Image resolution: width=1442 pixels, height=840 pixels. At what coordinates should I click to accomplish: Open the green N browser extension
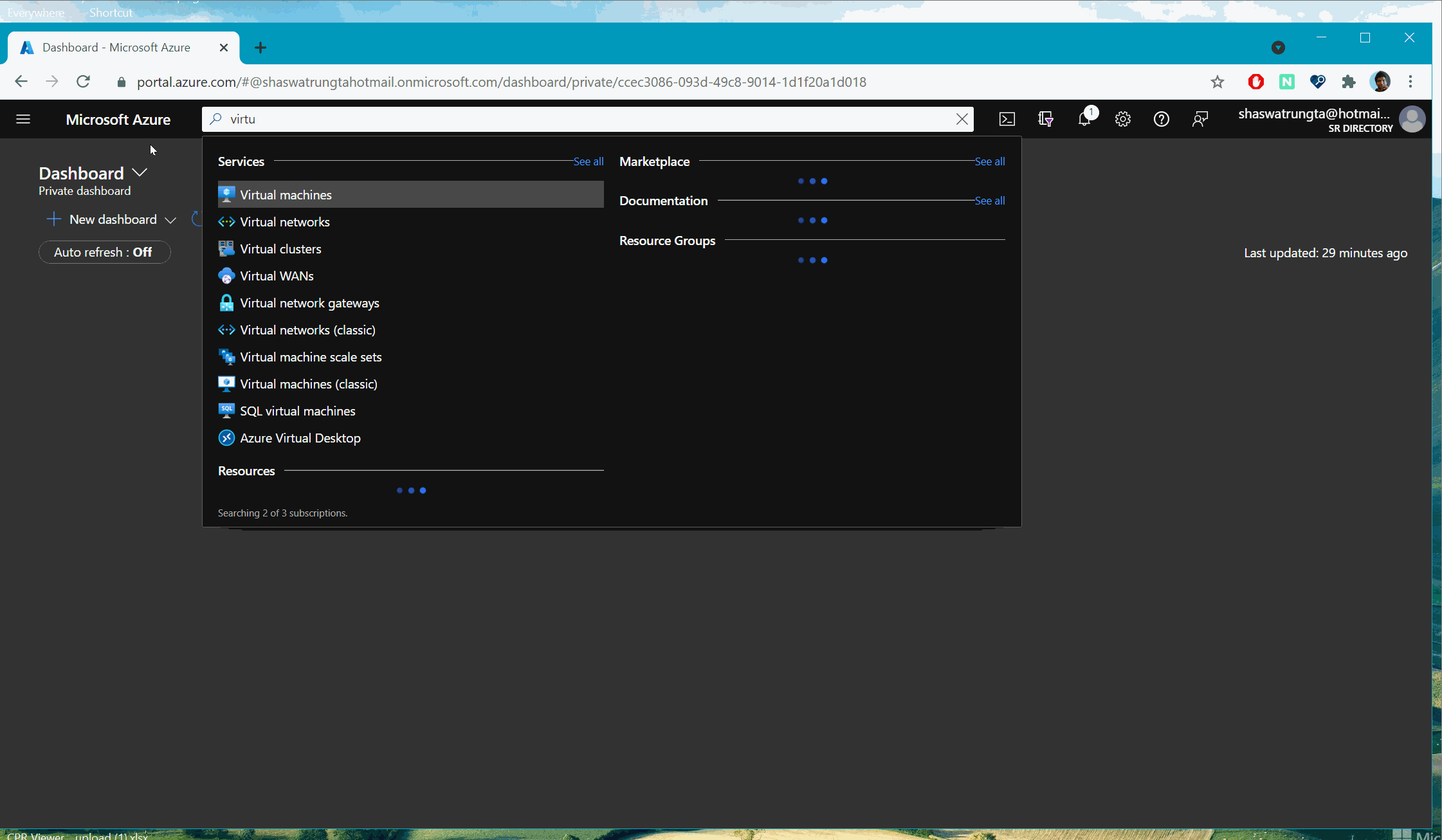tap(1287, 82)
